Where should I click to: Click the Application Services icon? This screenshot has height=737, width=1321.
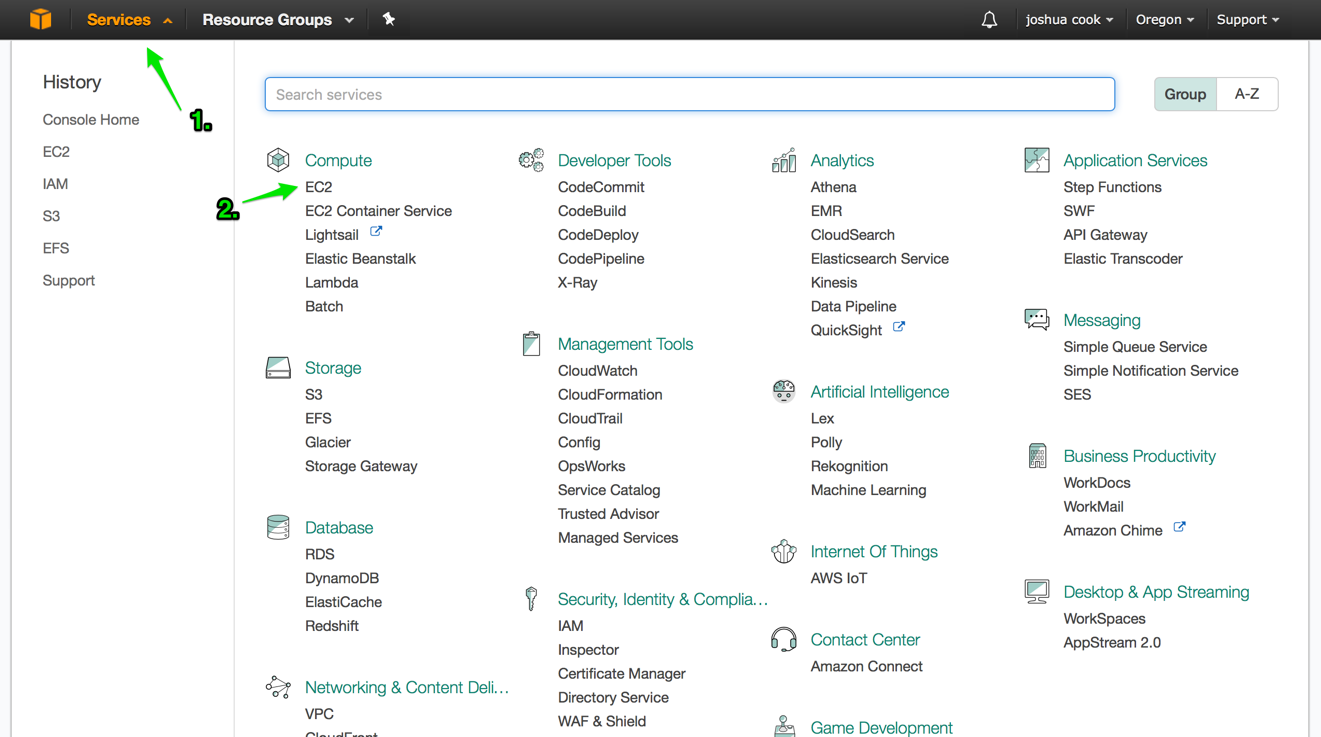[x=1037, y=159]
